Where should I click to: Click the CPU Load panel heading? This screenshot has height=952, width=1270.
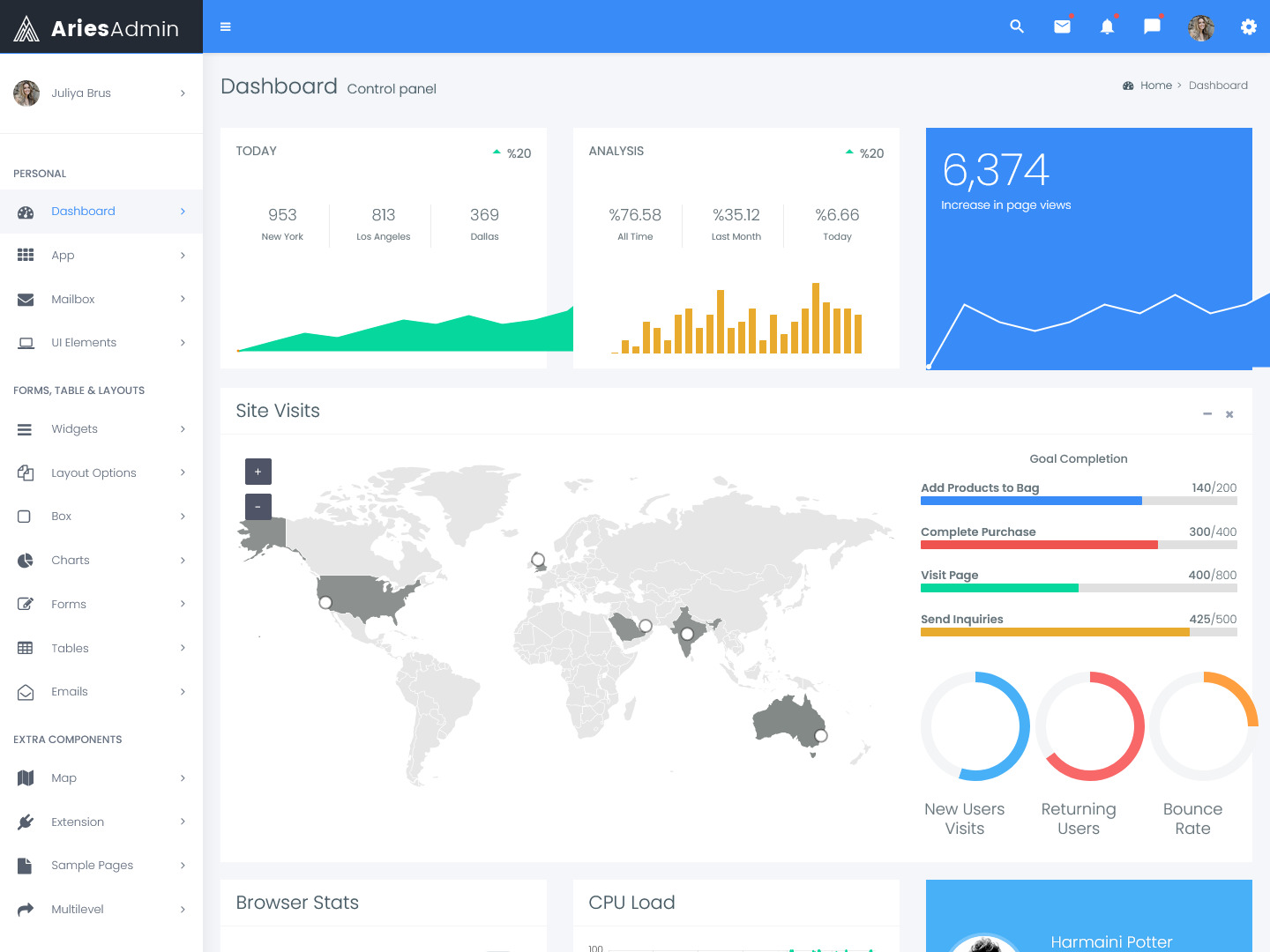tap(631, 903)
